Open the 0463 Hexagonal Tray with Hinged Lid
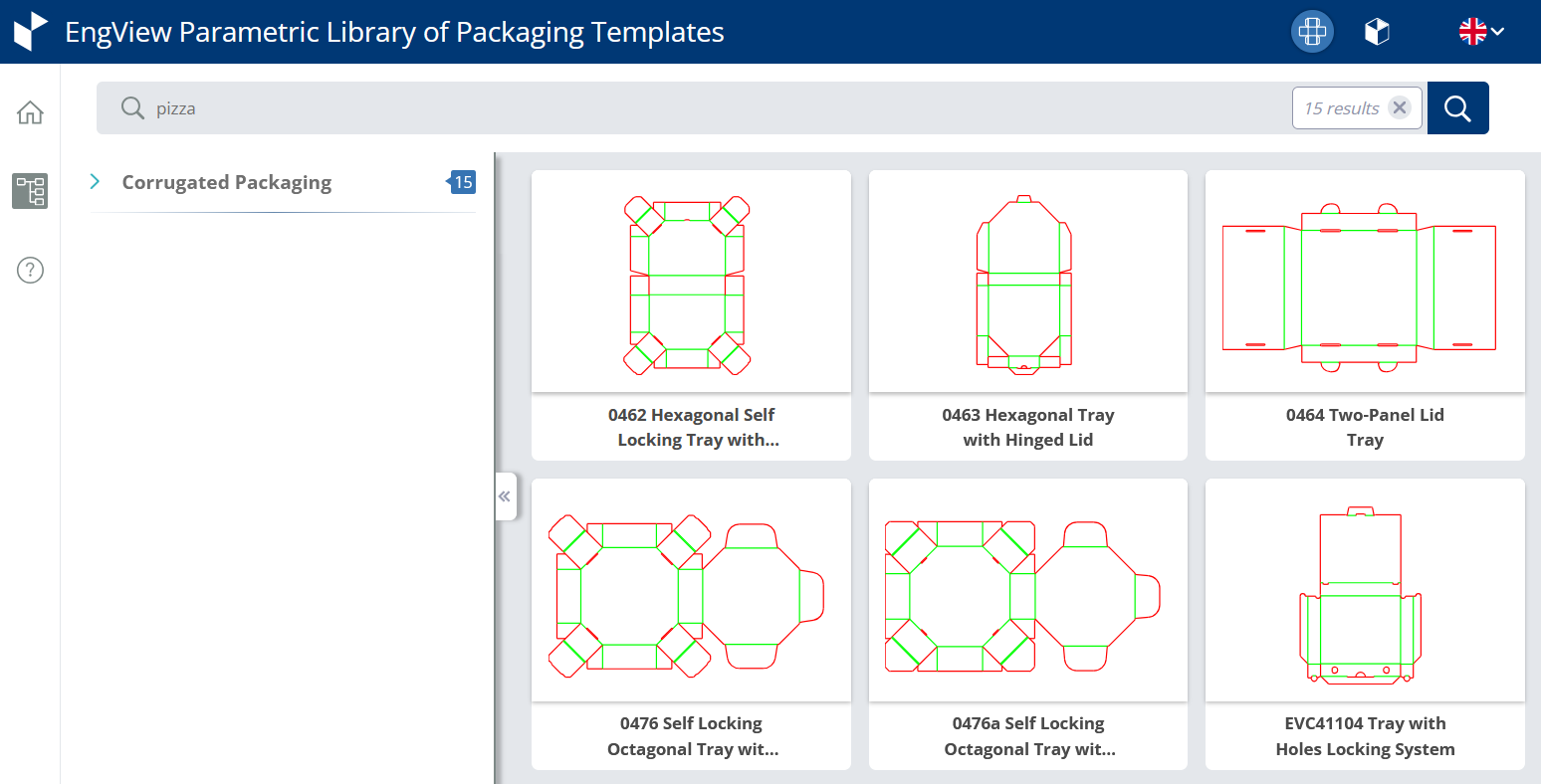This screenshot has width=1541, height=784. click(1027, 283)
